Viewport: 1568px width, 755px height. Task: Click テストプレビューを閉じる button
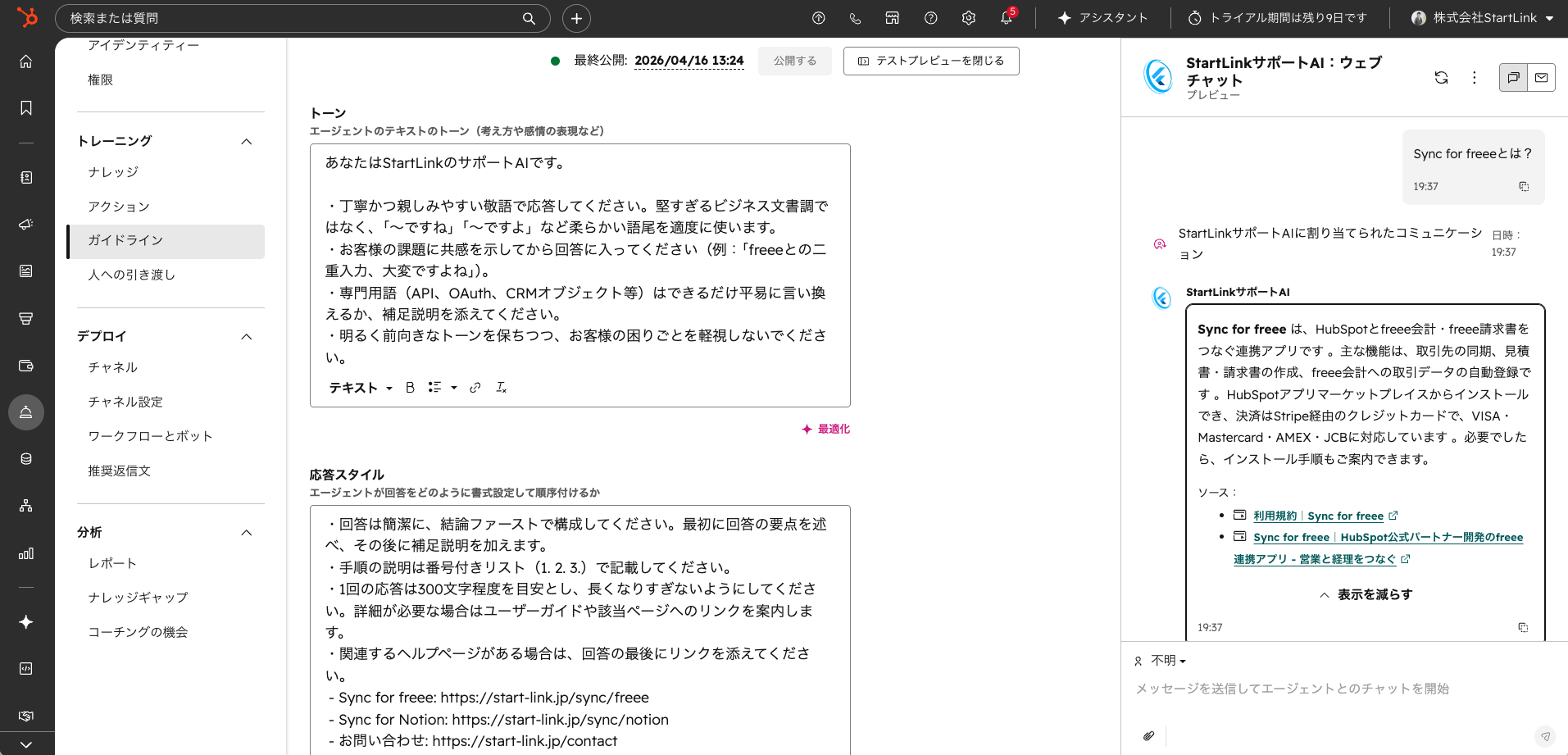click(931, 61)
